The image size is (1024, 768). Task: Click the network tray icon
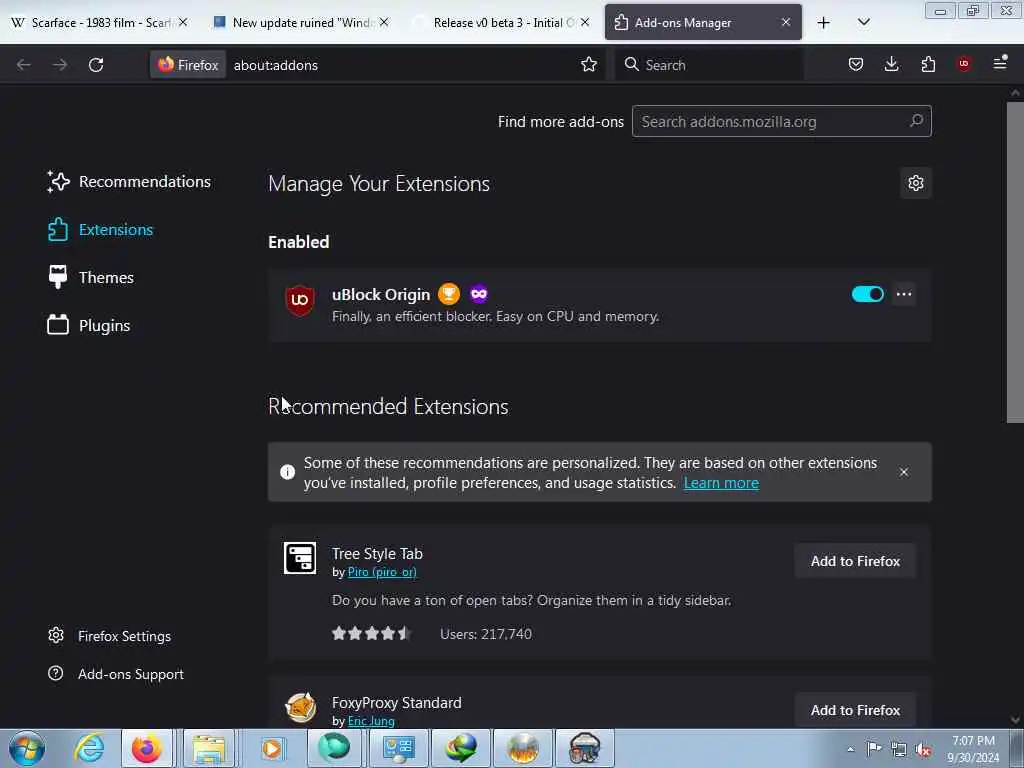pyautogui.click(x=899, y=749)
